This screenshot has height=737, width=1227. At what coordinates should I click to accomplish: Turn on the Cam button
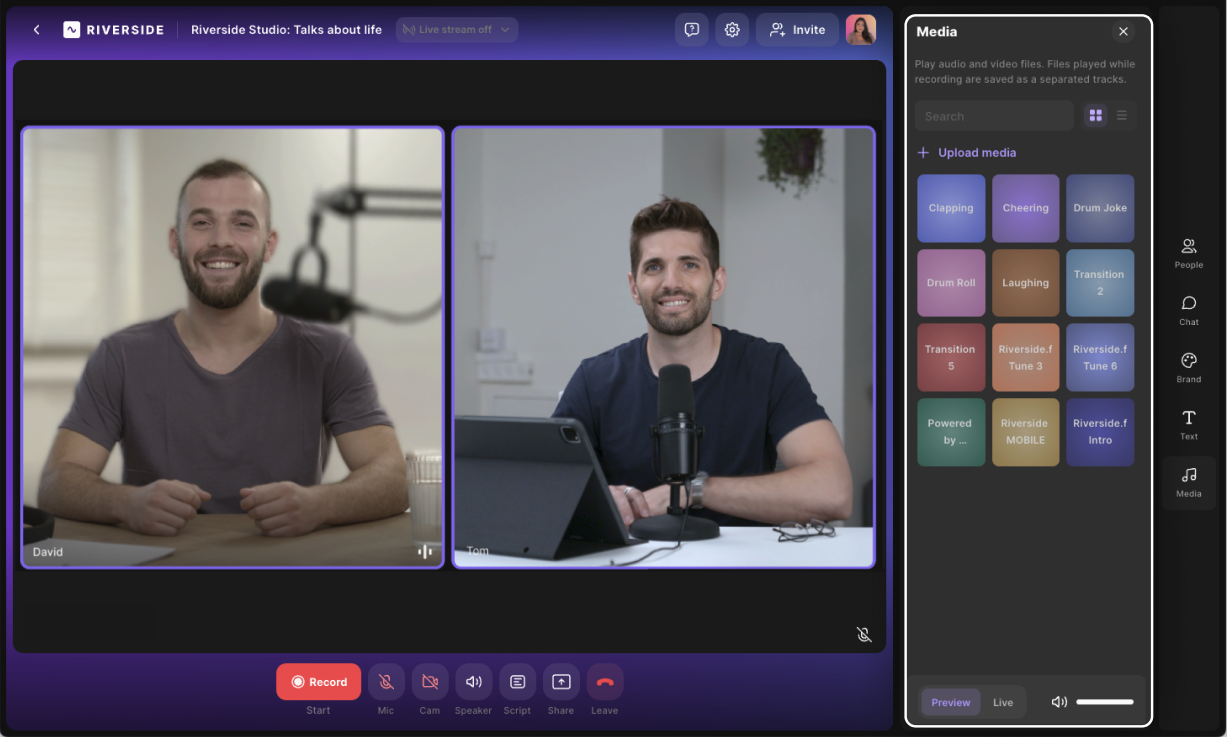(430, 682)
